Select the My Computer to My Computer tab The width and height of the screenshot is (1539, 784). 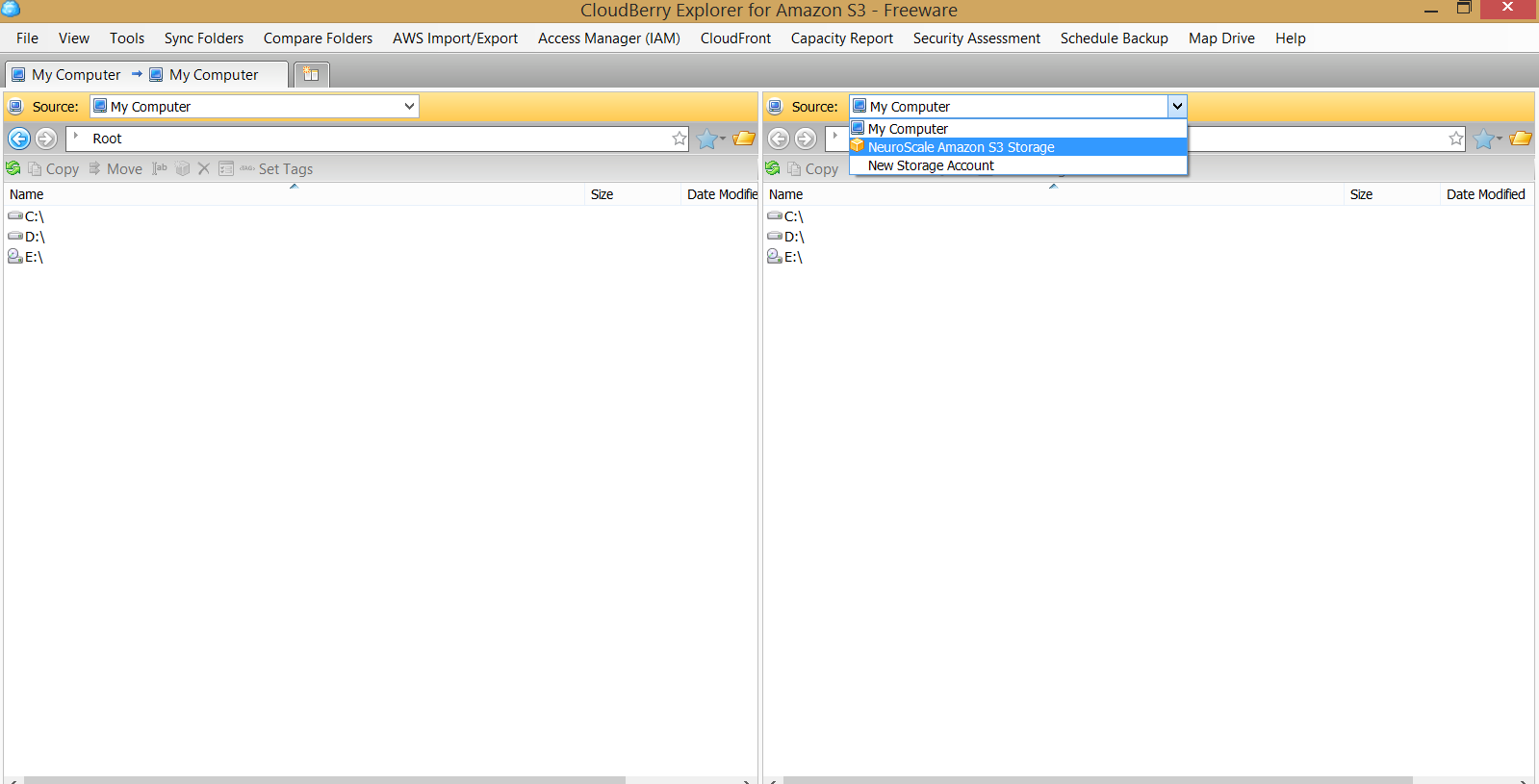click(145, 75)
